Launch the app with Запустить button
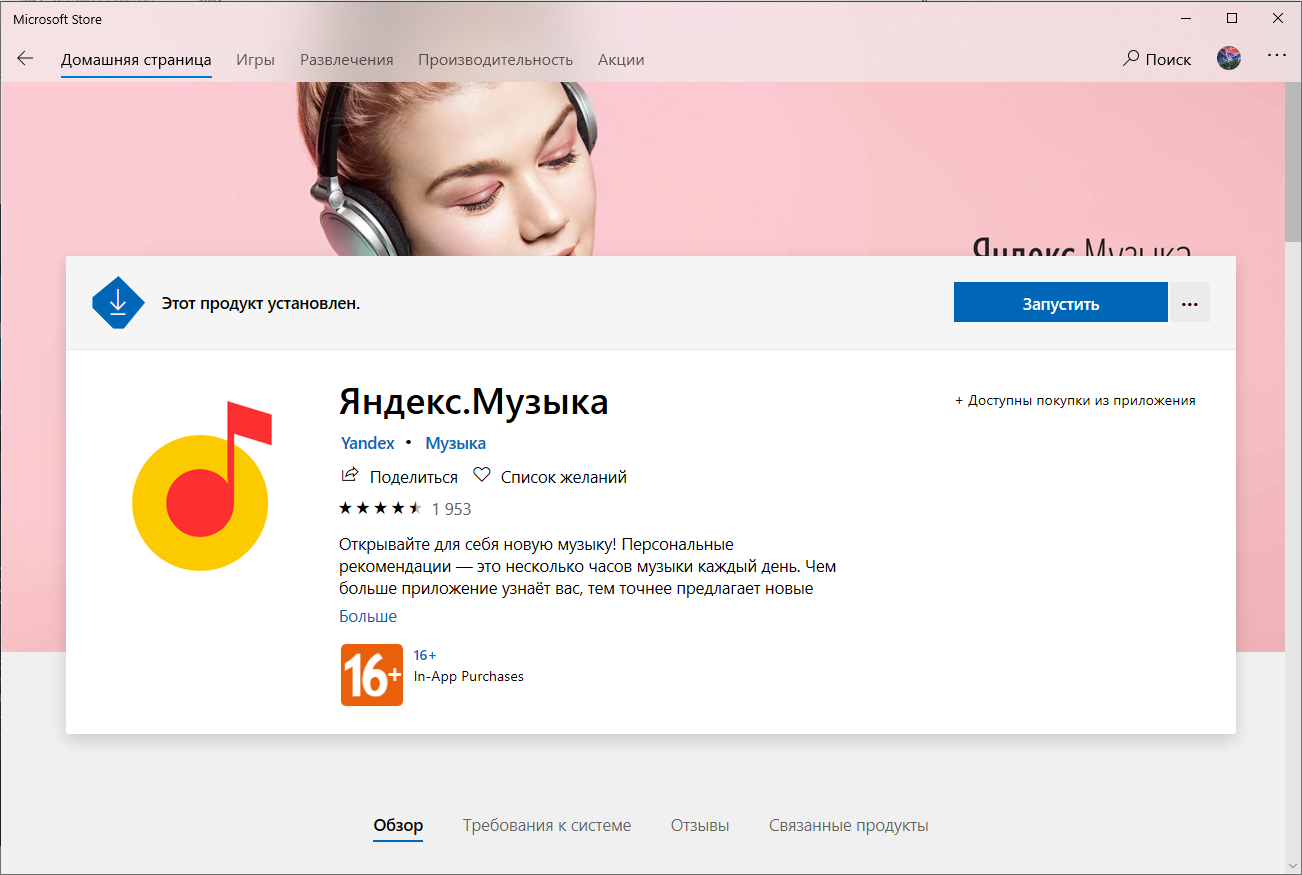The image size is (1302, 875). pyautogui.click(x=1061, y=303)
